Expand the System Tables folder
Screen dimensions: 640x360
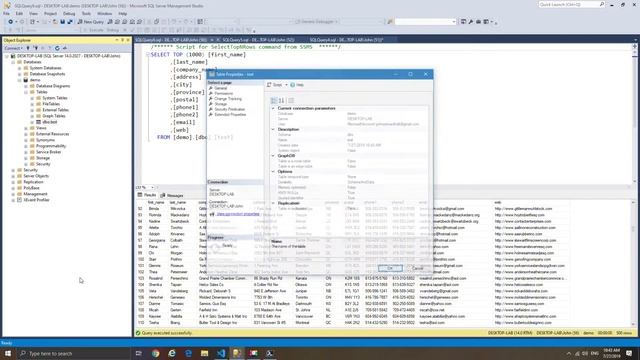coord(32,98)
